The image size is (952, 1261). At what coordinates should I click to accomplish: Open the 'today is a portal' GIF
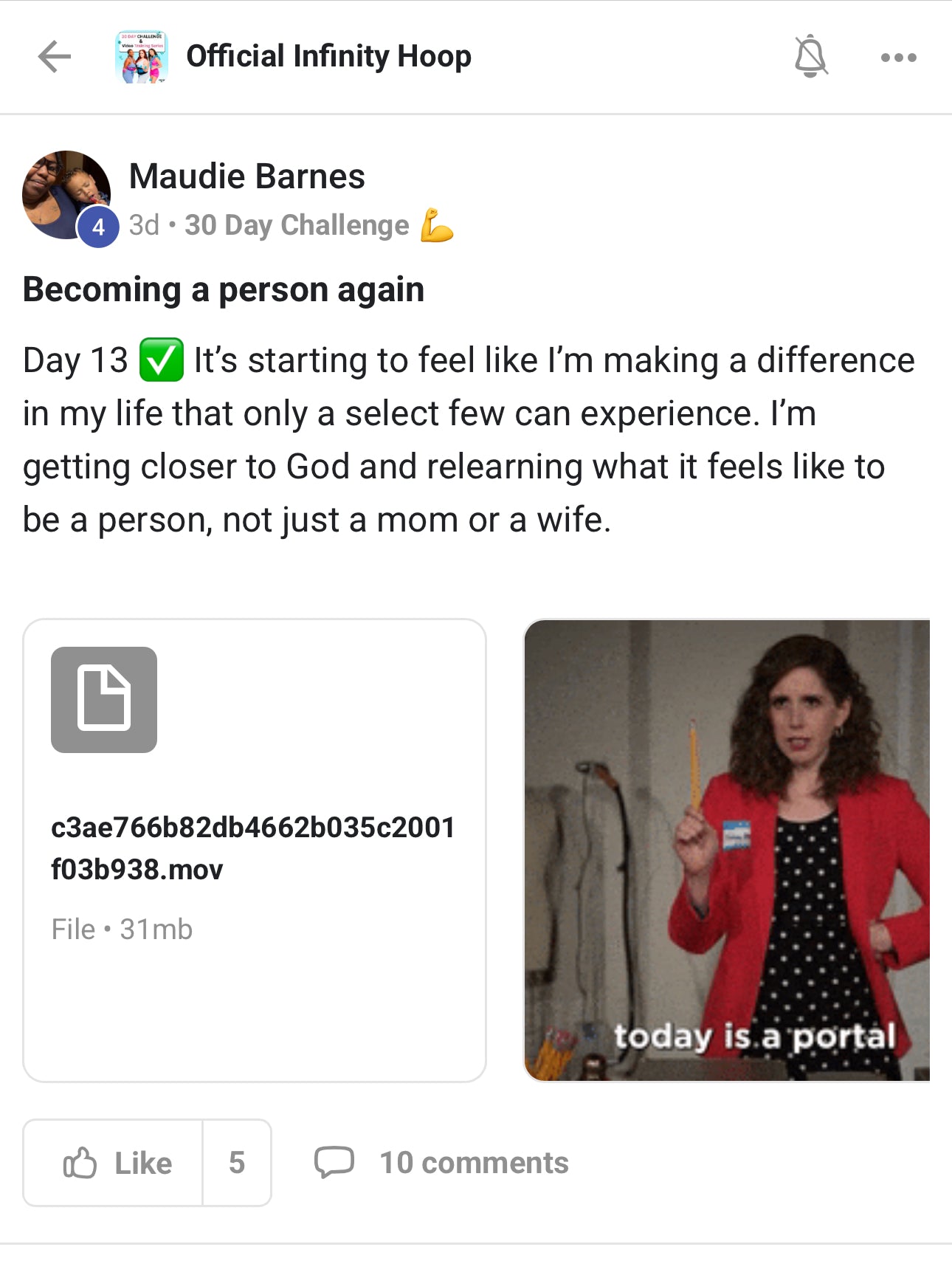[x=726, y=850]
